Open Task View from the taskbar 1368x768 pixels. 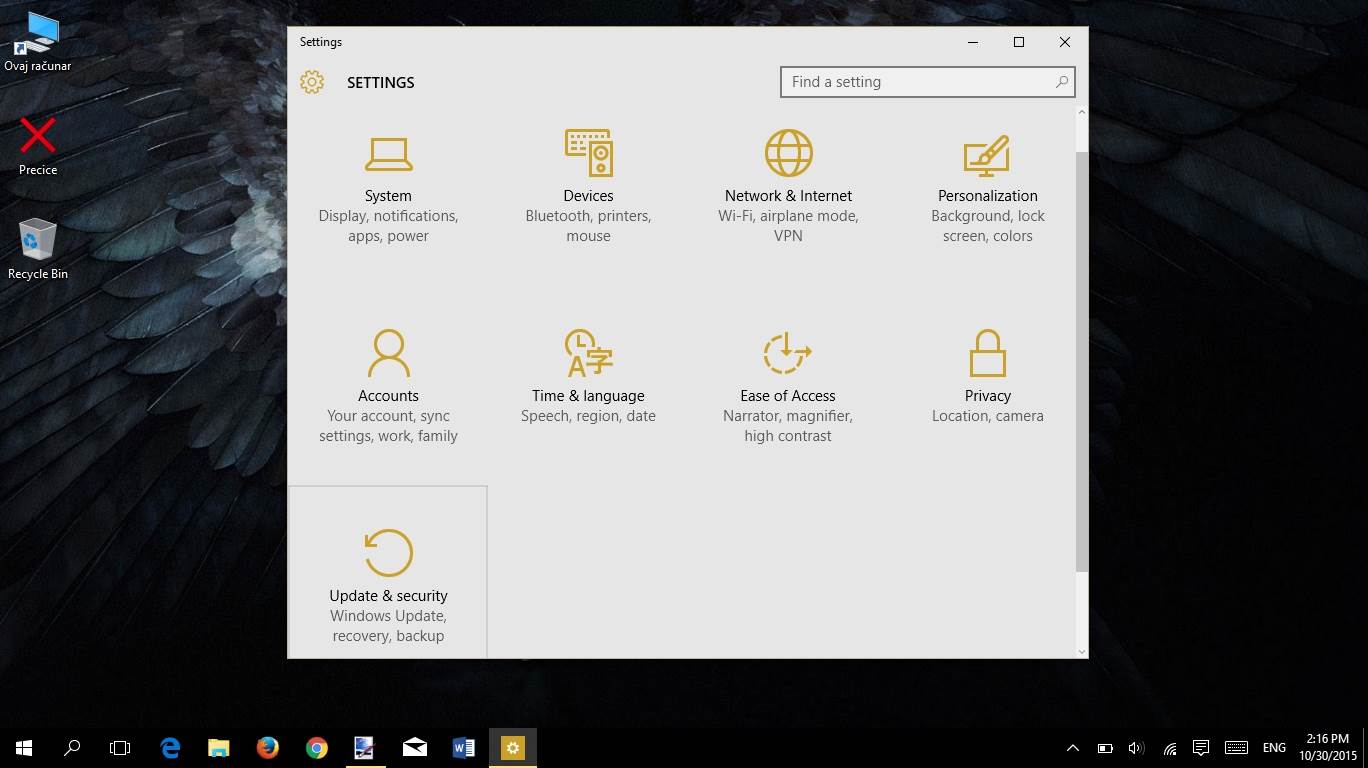(x=120, y=748)
